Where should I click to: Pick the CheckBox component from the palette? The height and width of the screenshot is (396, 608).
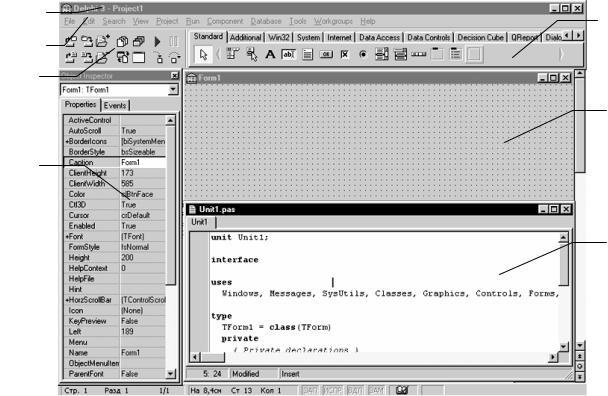tap(344, 54)
